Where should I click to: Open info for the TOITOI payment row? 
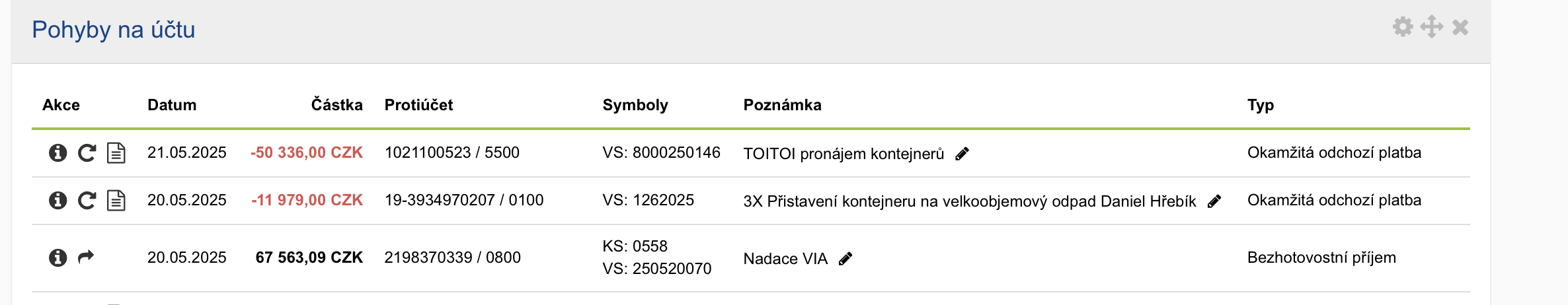click(58, 153)
